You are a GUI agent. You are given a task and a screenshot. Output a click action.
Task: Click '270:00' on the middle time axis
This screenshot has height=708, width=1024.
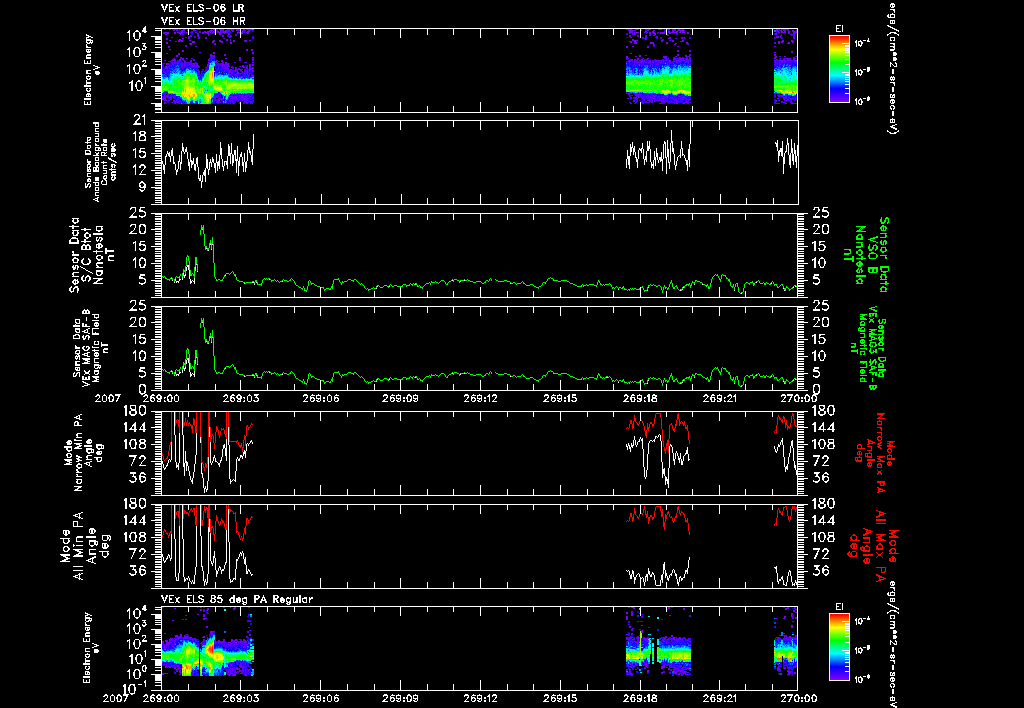point(800,398)
